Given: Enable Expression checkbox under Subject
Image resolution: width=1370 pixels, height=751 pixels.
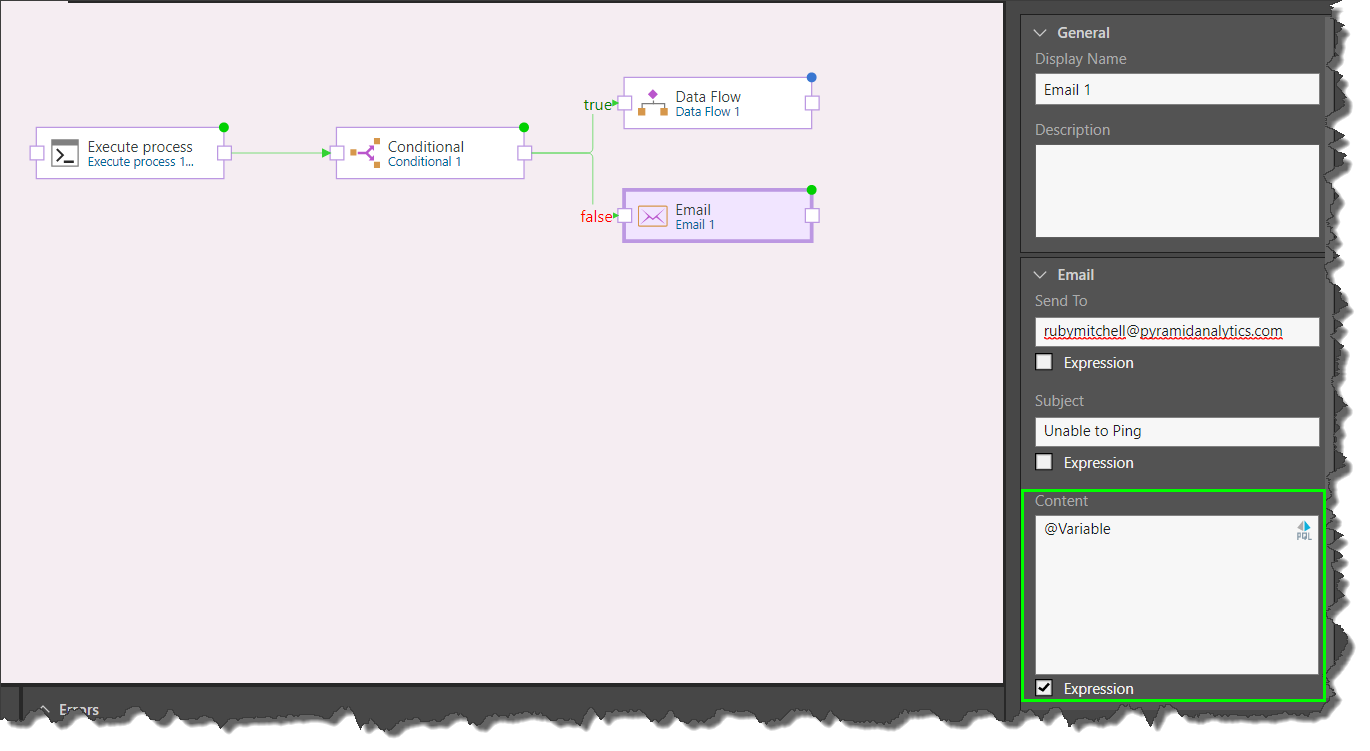Looking at the screenshot, I should 1044,462.
